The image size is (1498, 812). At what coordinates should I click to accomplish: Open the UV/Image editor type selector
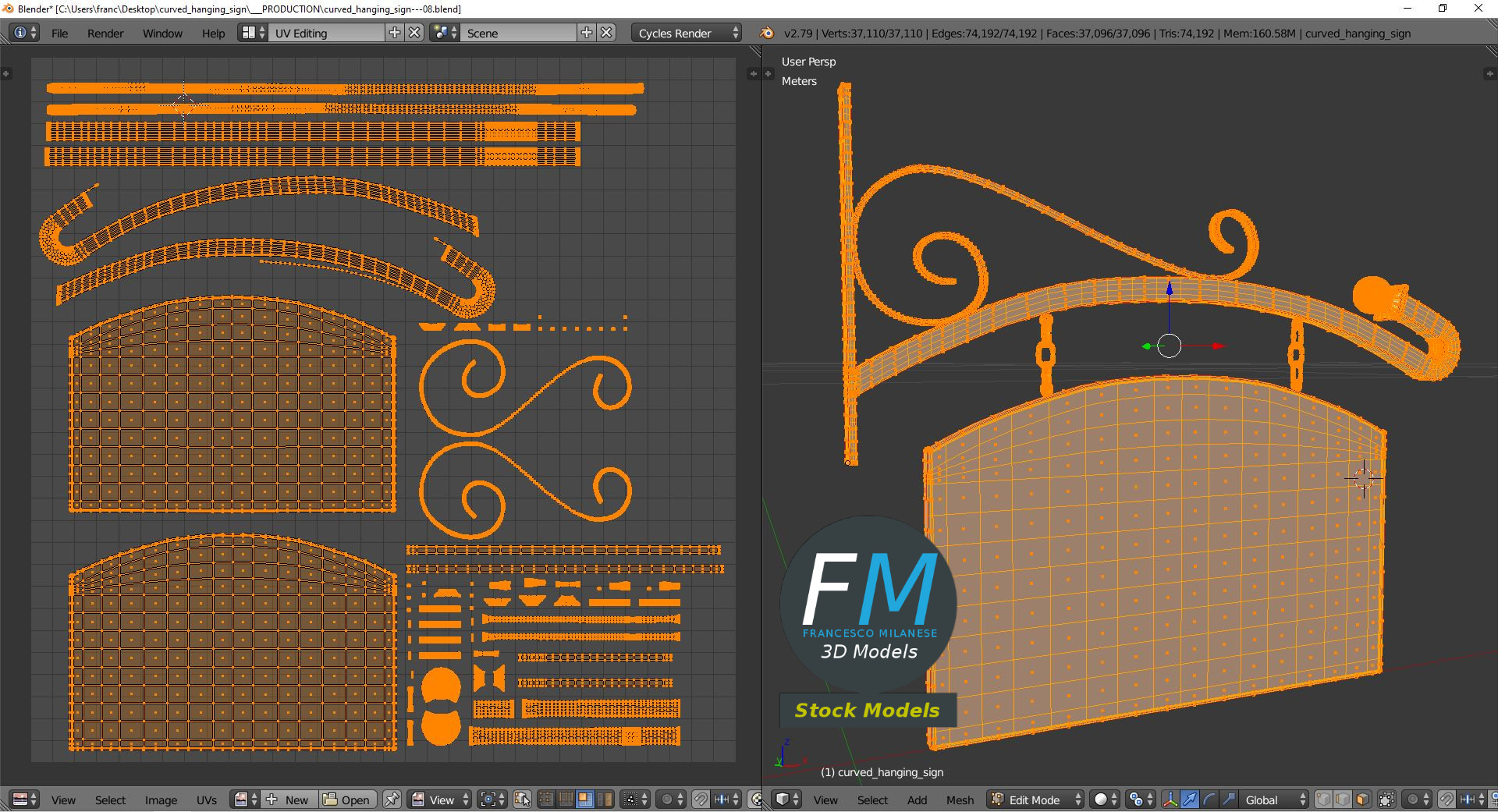click(25, 800)
